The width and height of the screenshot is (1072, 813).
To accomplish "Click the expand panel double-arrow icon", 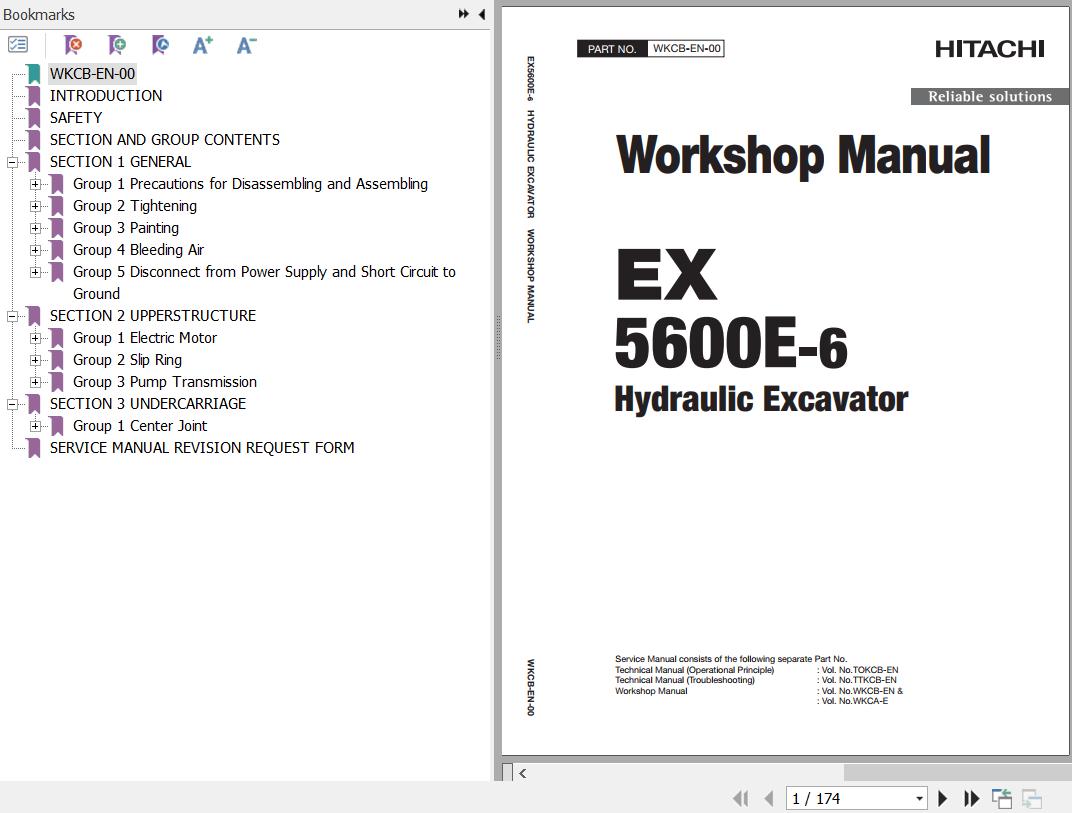I will (x=464, y=14).
